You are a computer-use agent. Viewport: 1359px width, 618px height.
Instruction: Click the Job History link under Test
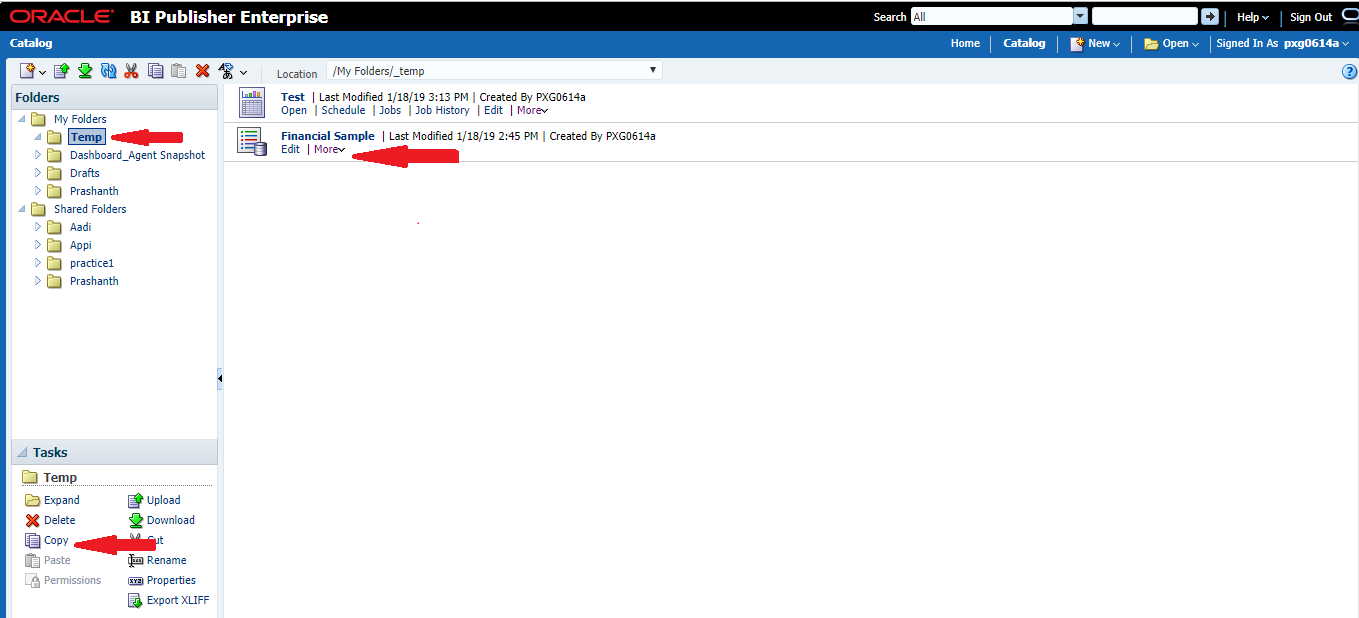pos(442,111)
